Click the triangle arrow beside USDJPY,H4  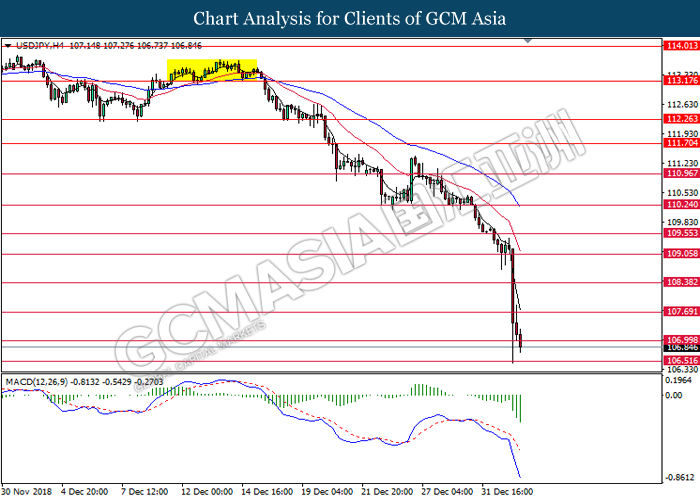coord(8,46)
